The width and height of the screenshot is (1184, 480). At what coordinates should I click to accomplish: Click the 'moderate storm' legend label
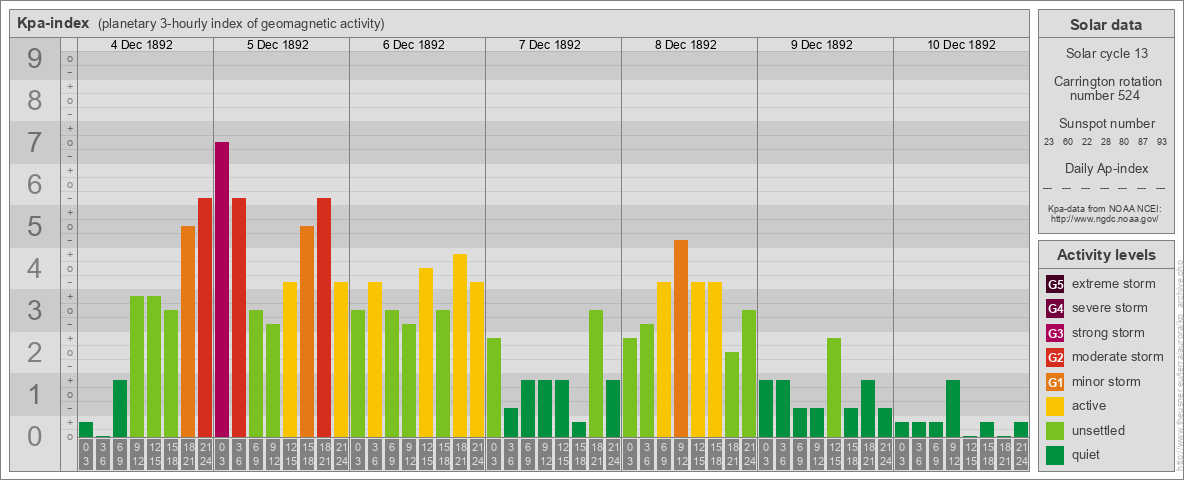(x=1118, y=356)
